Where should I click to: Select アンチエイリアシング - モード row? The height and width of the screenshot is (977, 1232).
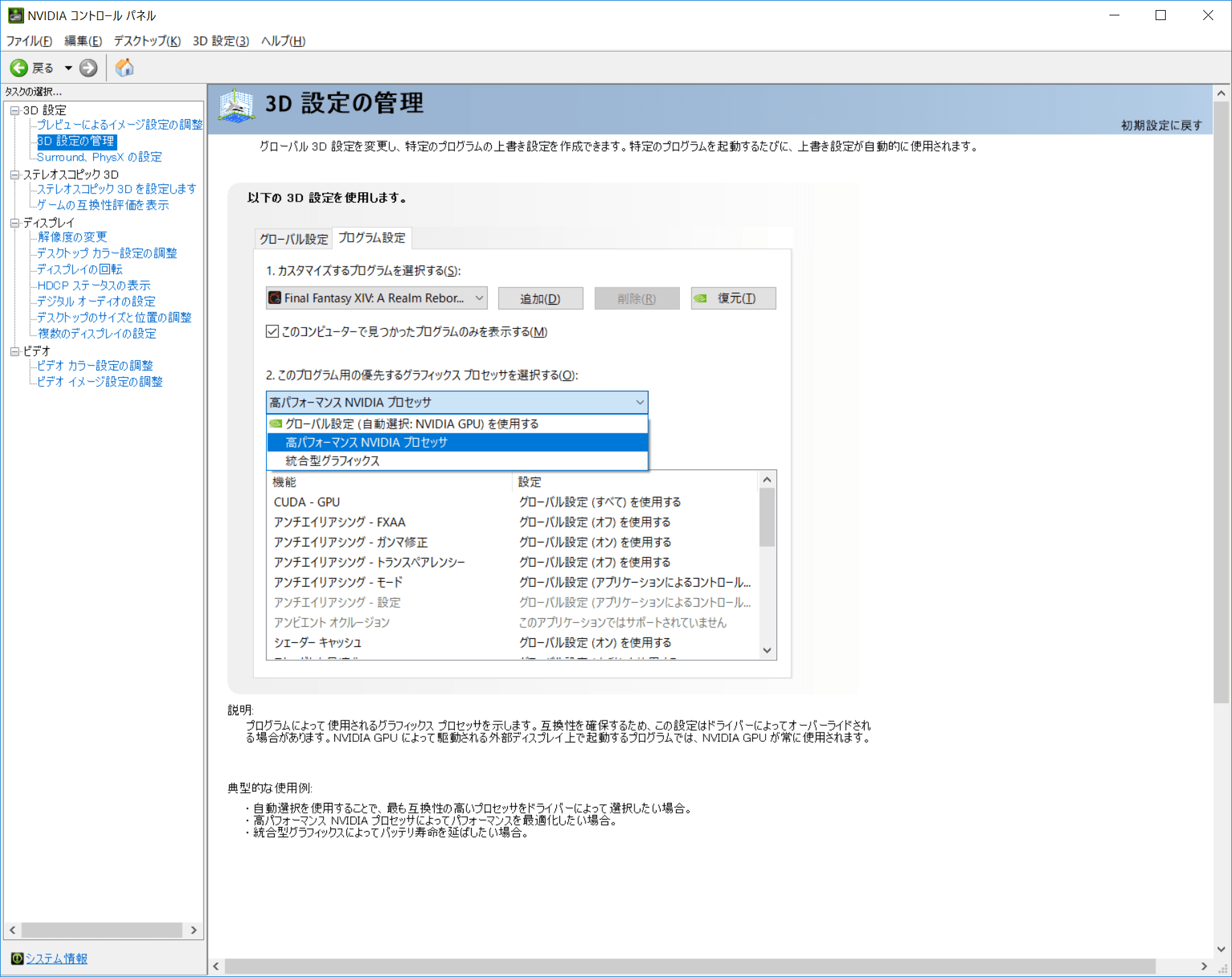click(x=512, y=583)
